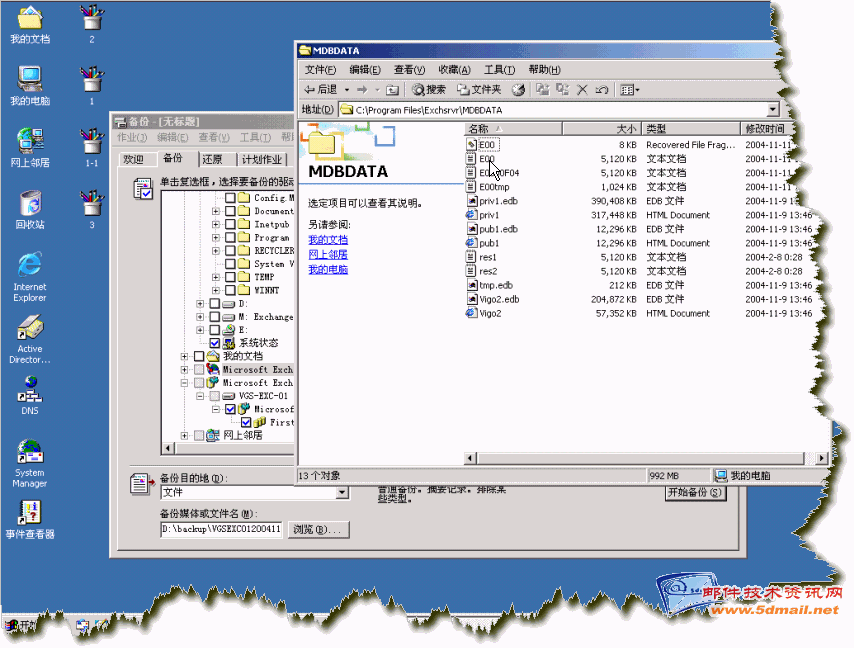
Task: Click the My Documents (我的文档) link
Action: (327, 240)
